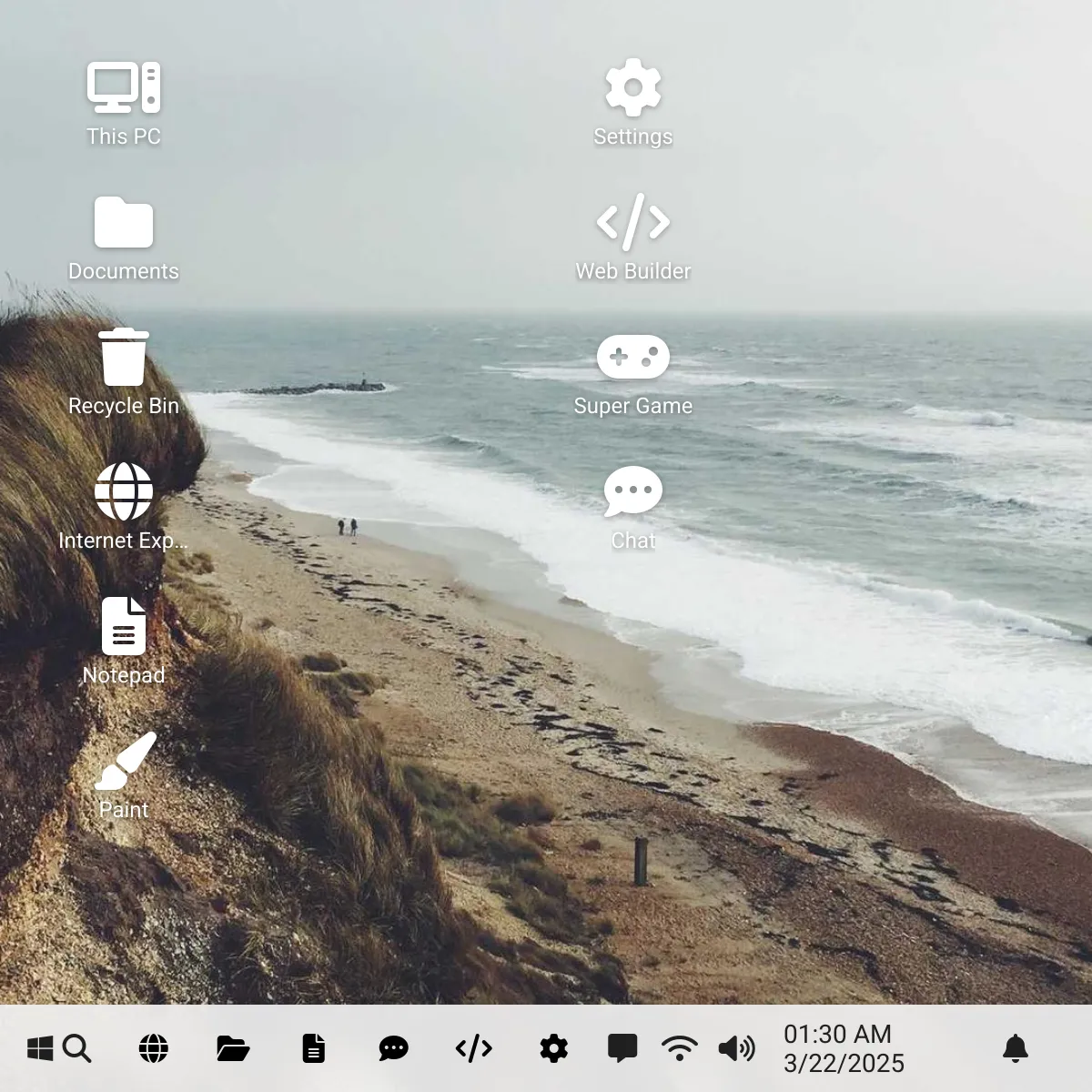Open the Recycle Bin
Viewport: 1092px width, 1092px height.
pyautogui.click(x=124, y=373)
